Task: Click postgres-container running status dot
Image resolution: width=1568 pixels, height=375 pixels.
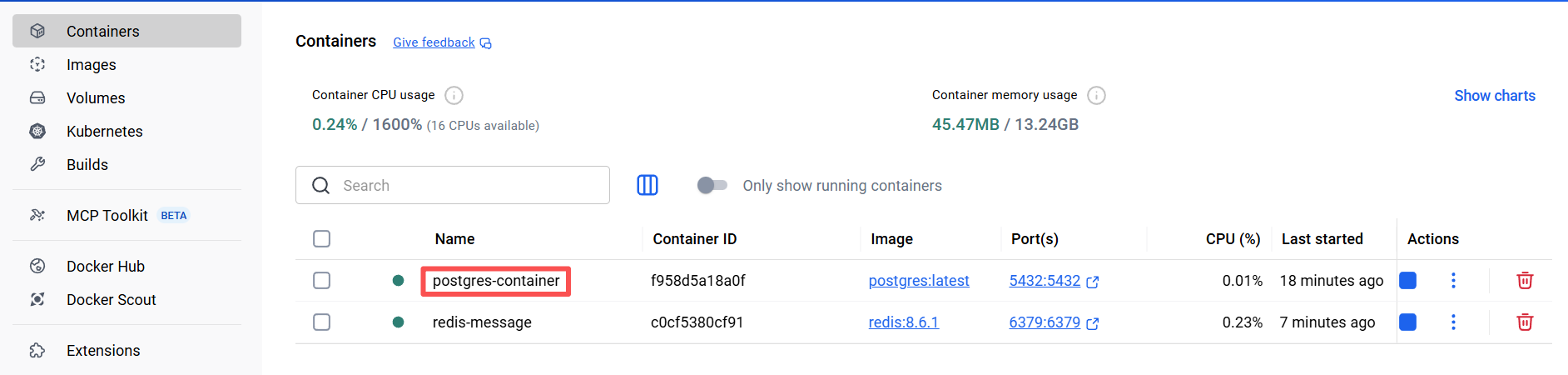Action: [x=398, y=281]
